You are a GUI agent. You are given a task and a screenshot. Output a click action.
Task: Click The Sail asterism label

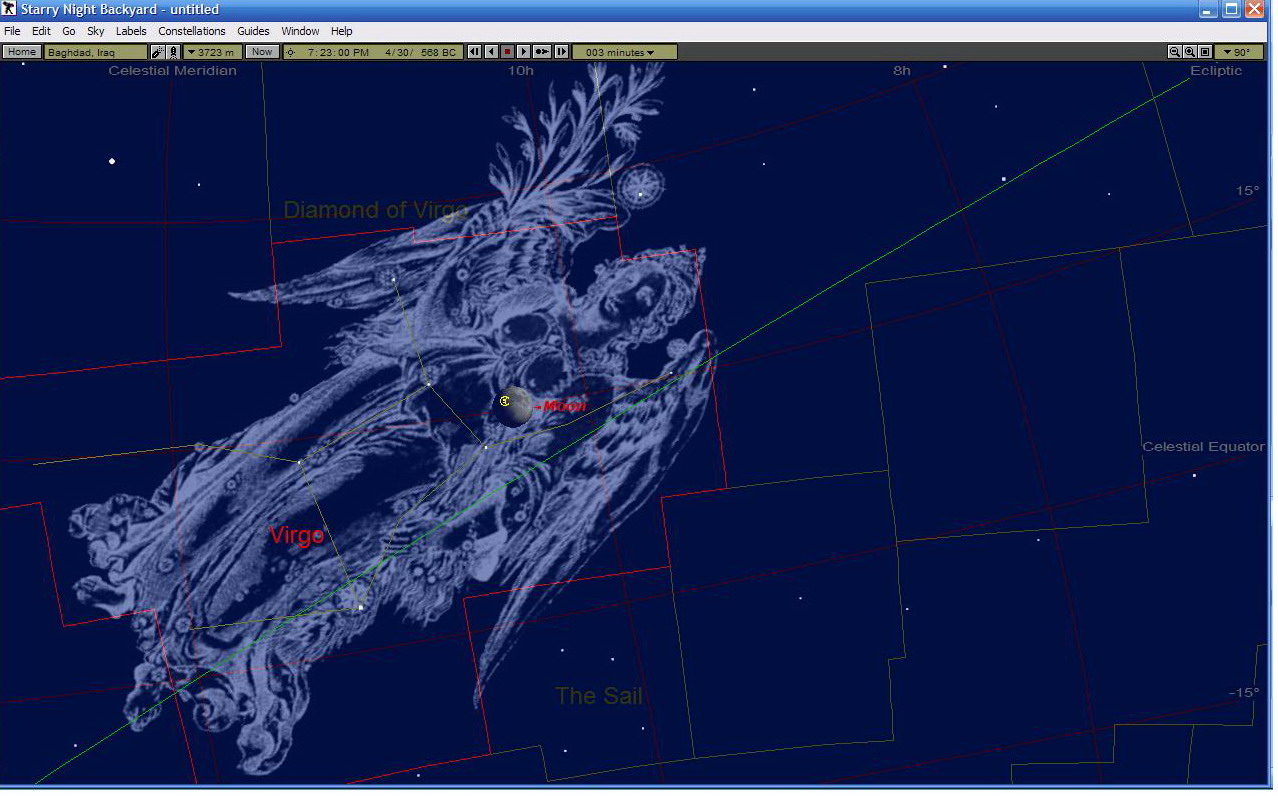click(x=599, y=696)
